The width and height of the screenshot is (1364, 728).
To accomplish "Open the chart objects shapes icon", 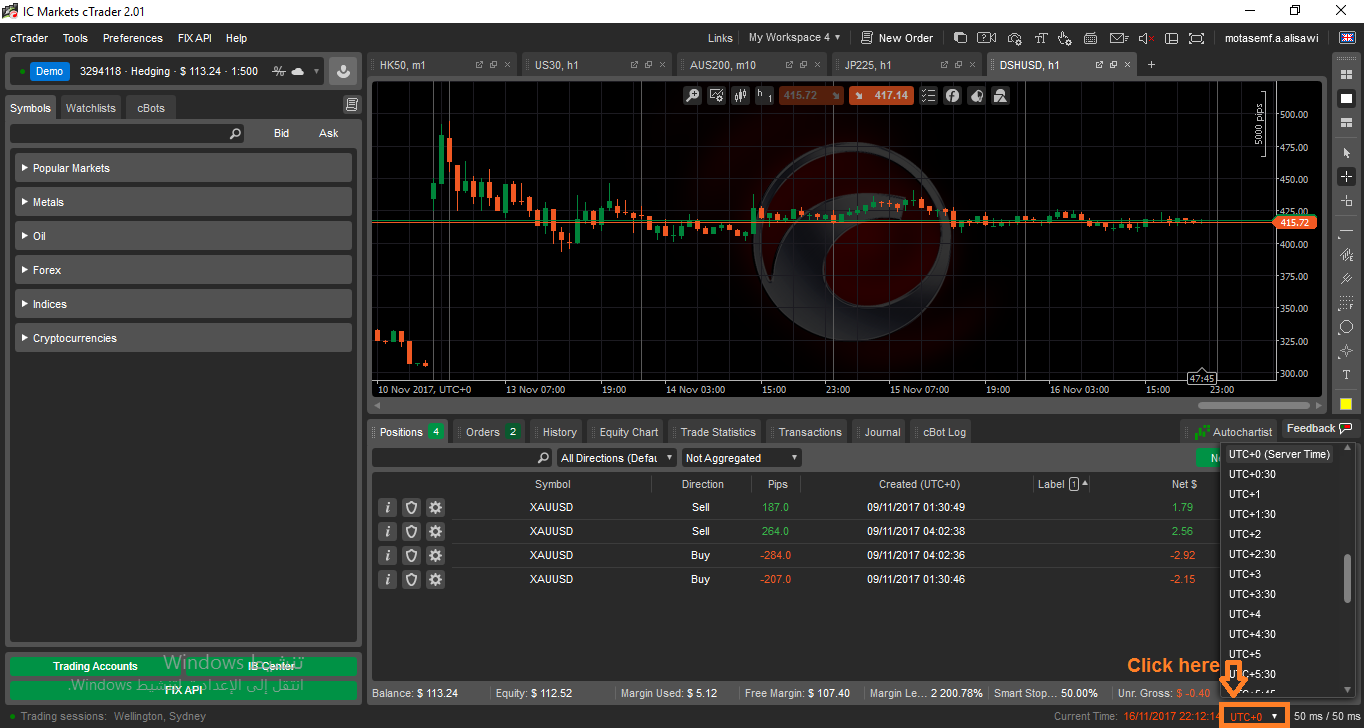I will point(999,95).
